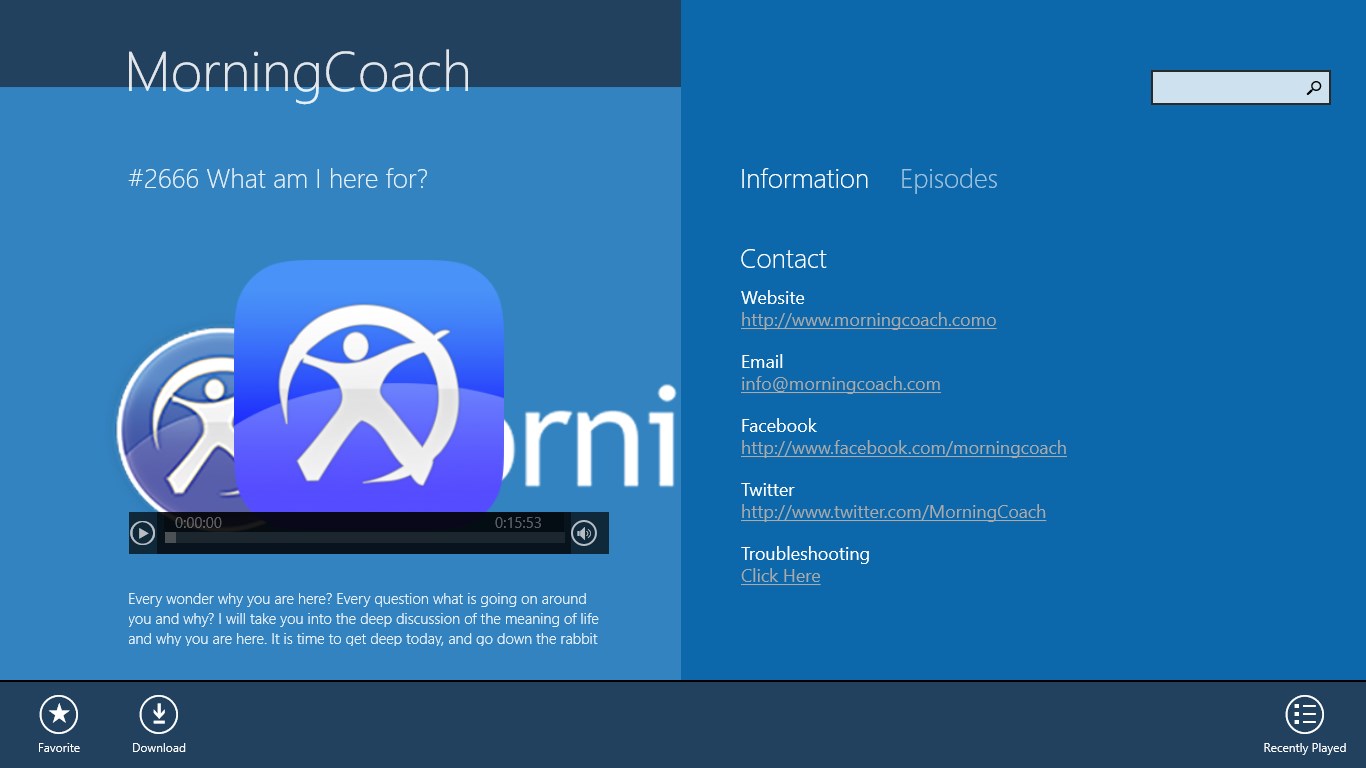Click the Troubleshooting label
This screenshot has width=1366, height=768.
[x=805, y=554]
